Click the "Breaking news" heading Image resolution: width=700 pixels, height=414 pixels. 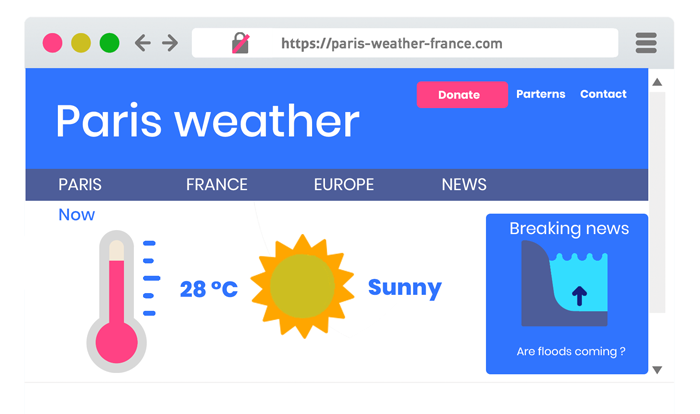pyautogui.click(x=569, y=229)
